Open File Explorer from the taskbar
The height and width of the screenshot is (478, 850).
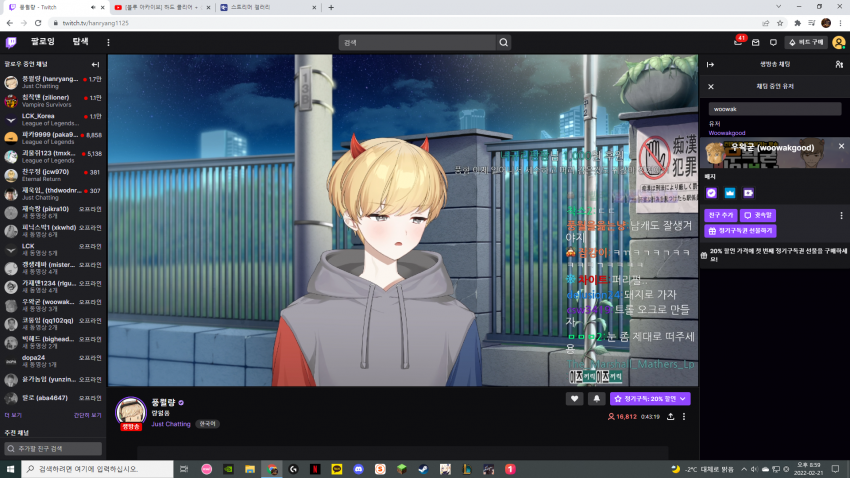point(250,469)
